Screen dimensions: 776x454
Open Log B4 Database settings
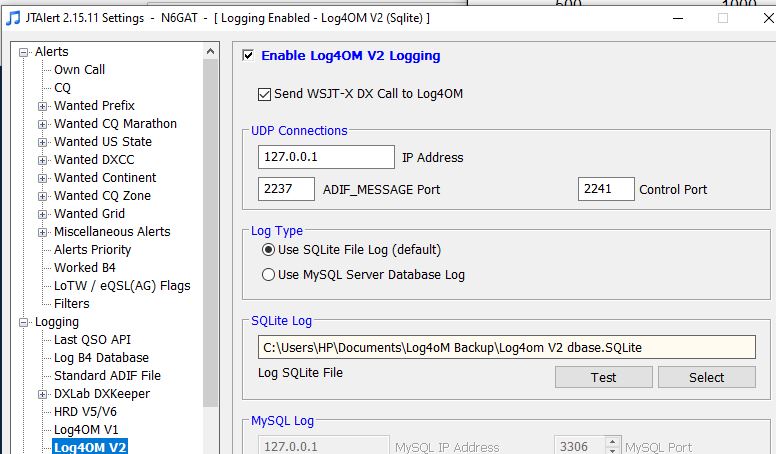101,357
